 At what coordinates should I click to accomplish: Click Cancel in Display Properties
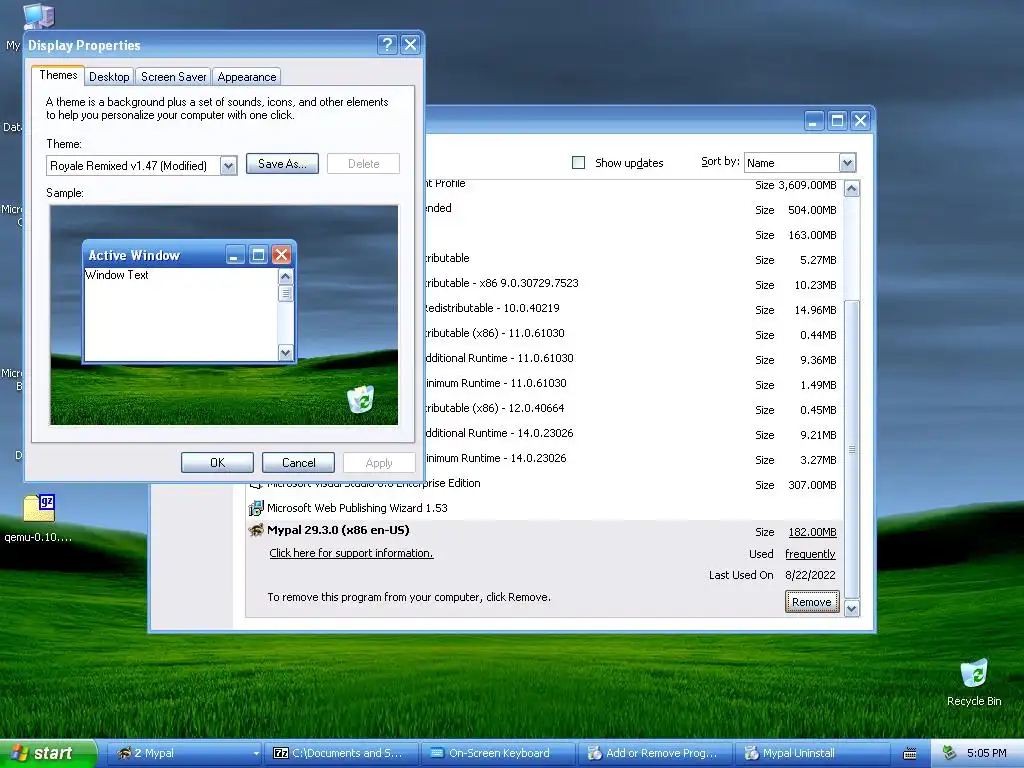(x=298, y=462)
